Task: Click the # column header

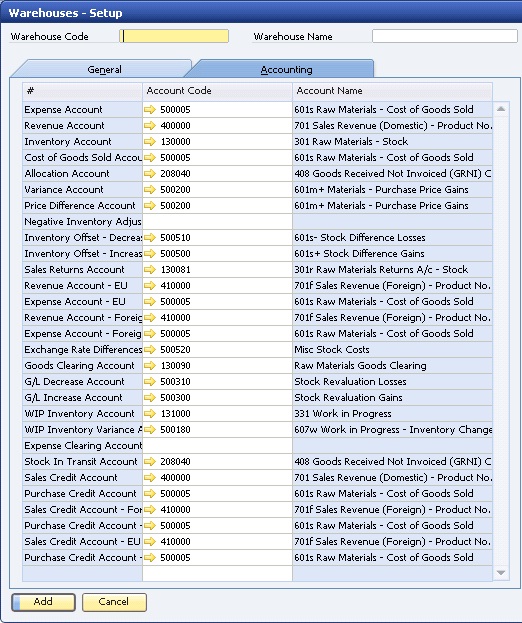Action: [82, 91]
